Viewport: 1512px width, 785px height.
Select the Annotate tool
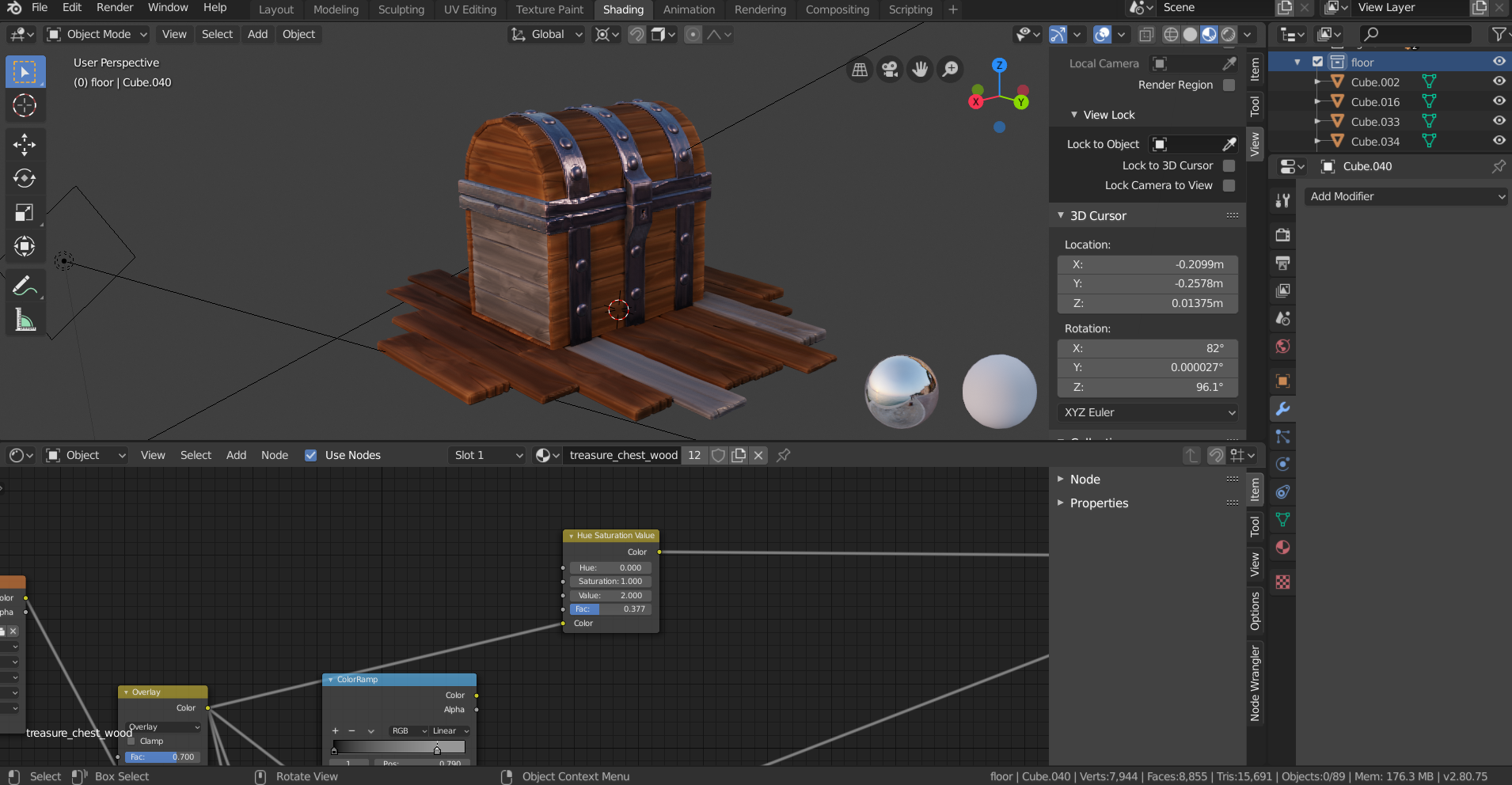pyautogui.click(x=25, y=286)
